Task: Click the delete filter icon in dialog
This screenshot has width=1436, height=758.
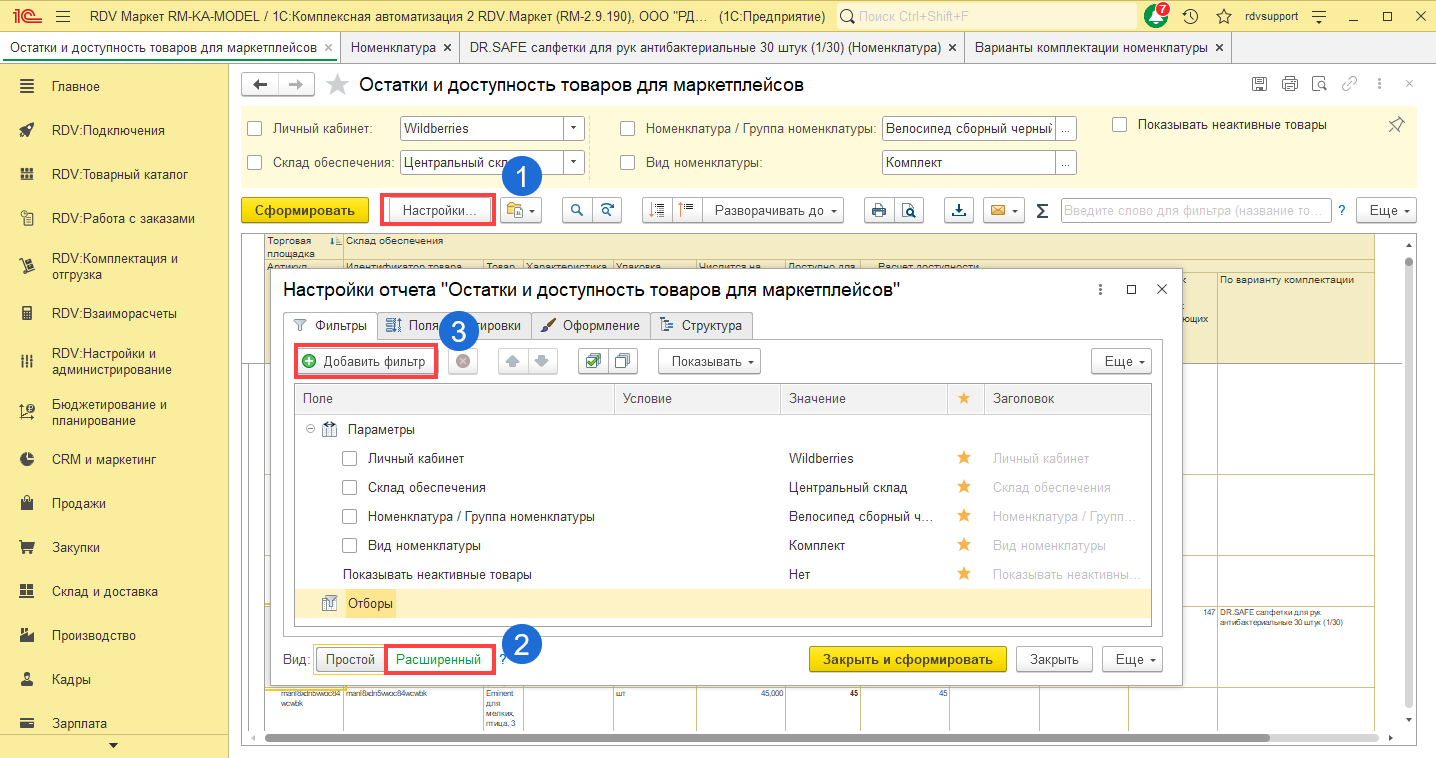Action: (463, 361)
